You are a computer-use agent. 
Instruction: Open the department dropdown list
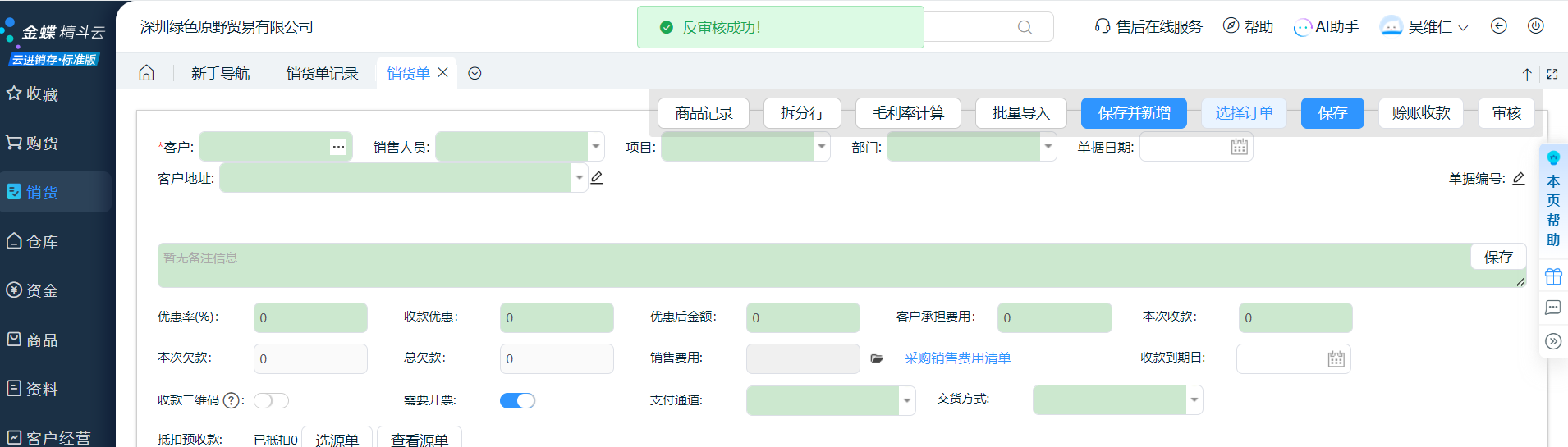[x=1048, y=147]
